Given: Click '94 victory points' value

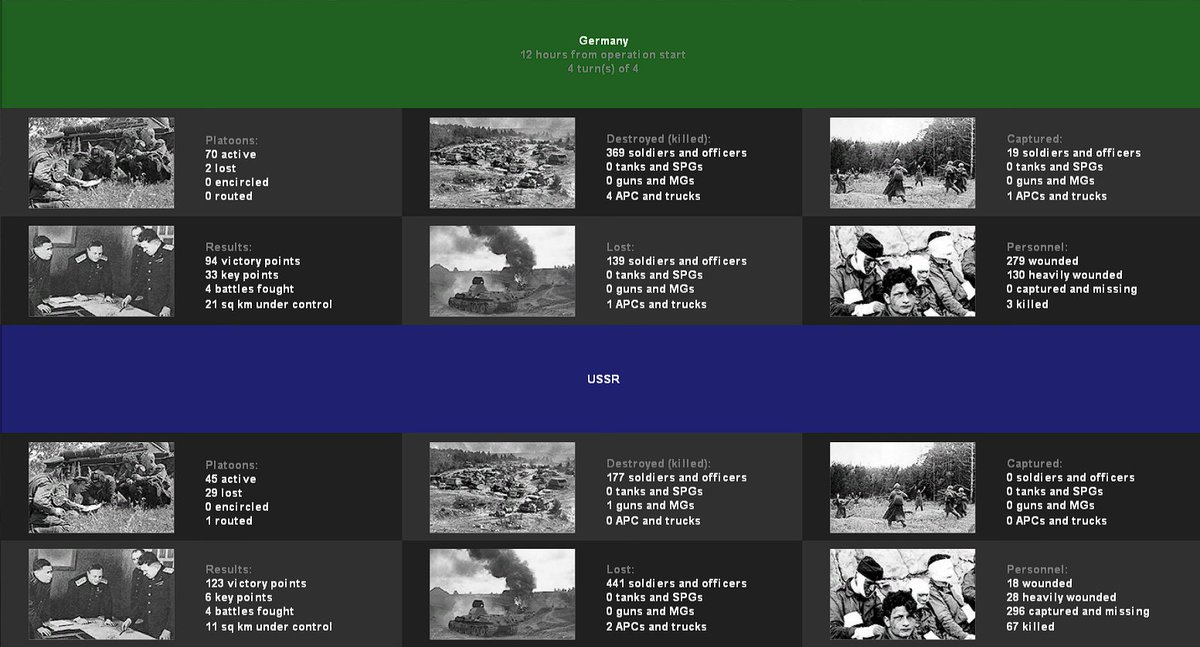Looking at the screenshot, I should coord(253,261).
